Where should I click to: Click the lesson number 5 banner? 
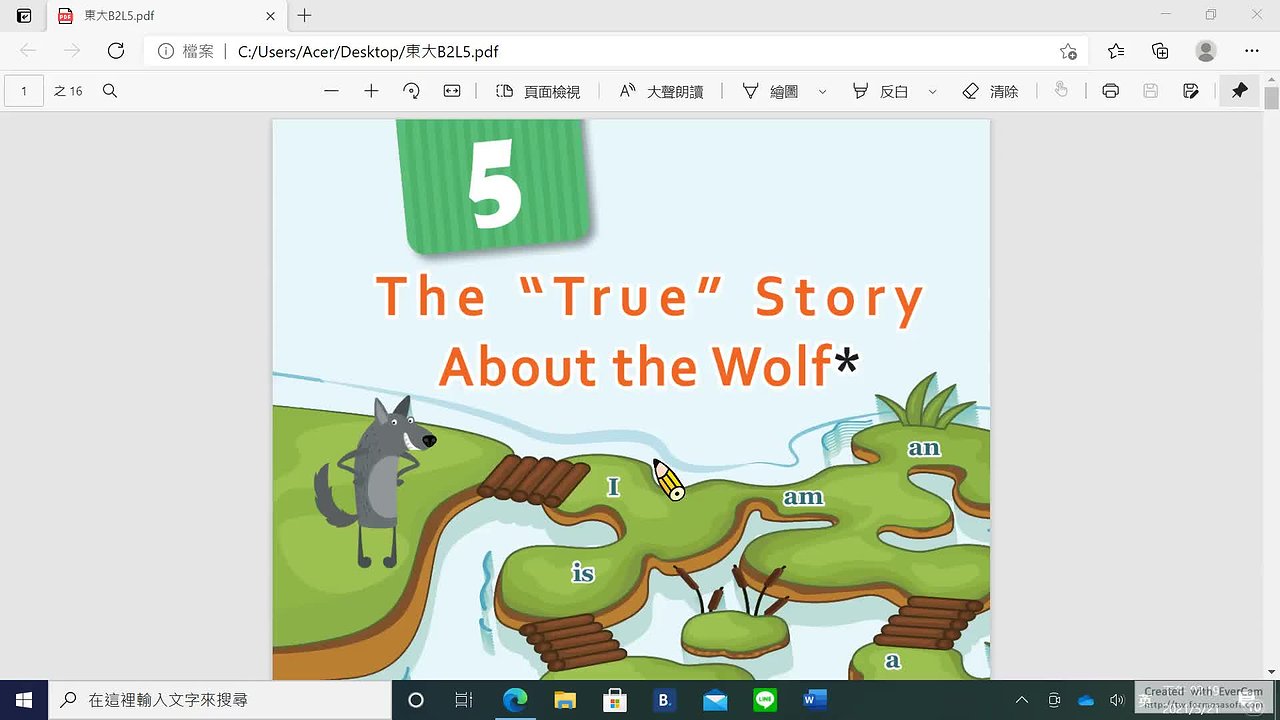click(x=495, y=185)
